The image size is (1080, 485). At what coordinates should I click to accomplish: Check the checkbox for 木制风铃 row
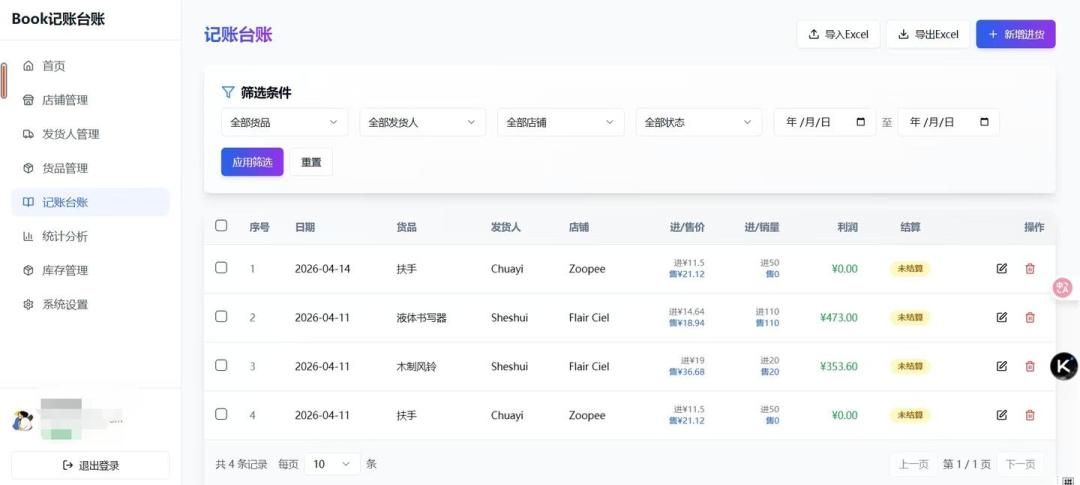tap(221, 365)
